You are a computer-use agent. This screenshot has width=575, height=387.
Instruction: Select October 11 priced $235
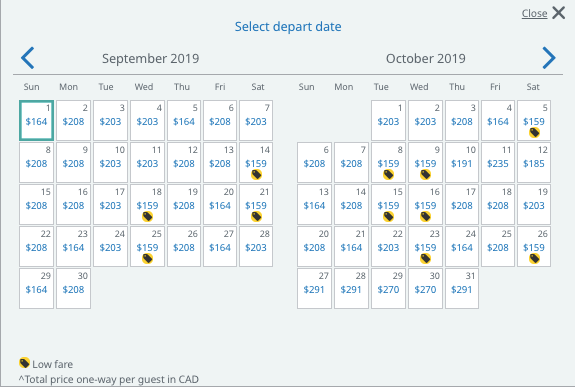click(x=498, y=163)
